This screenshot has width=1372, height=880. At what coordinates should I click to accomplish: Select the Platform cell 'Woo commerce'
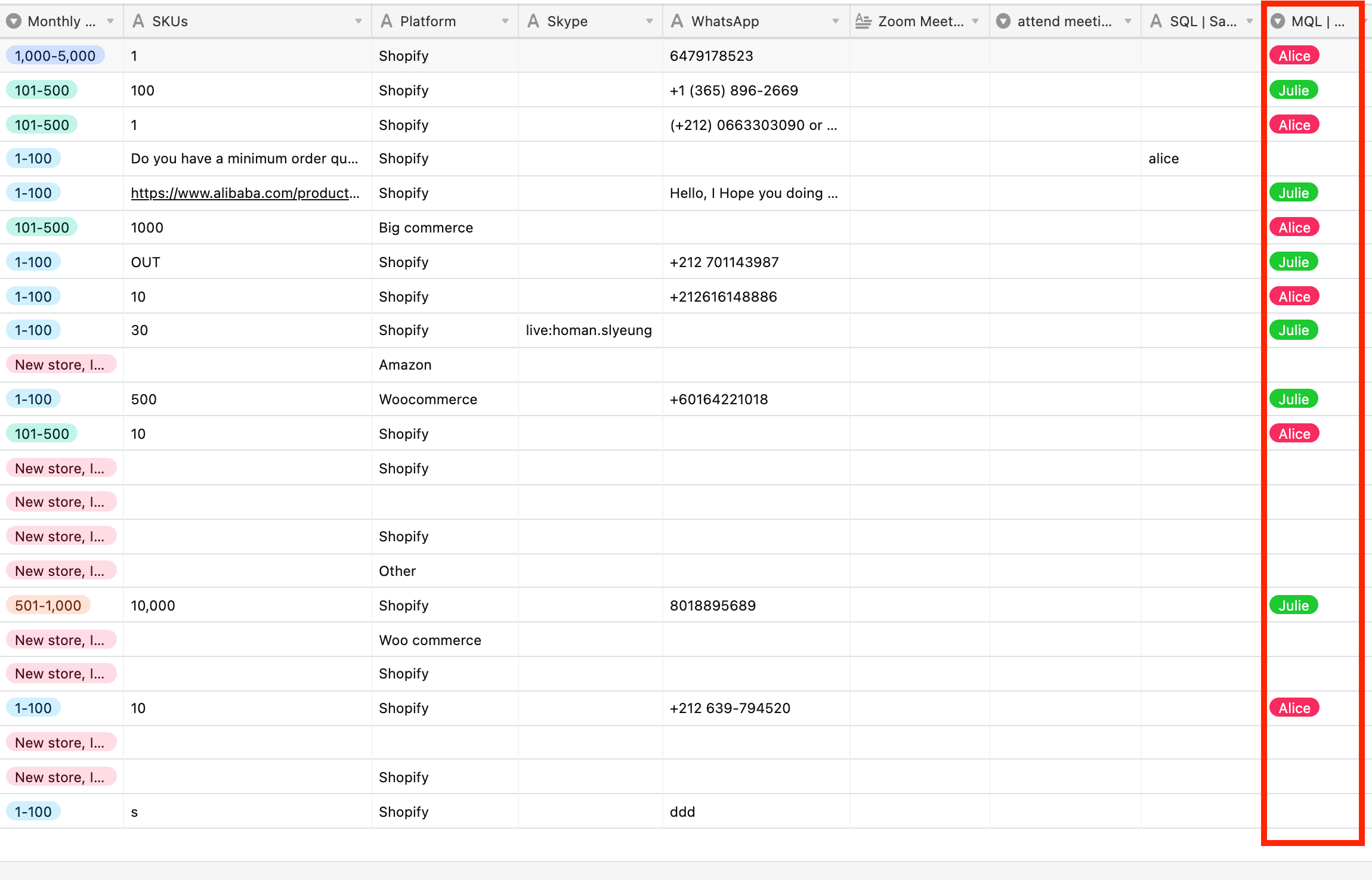point(444,640)
